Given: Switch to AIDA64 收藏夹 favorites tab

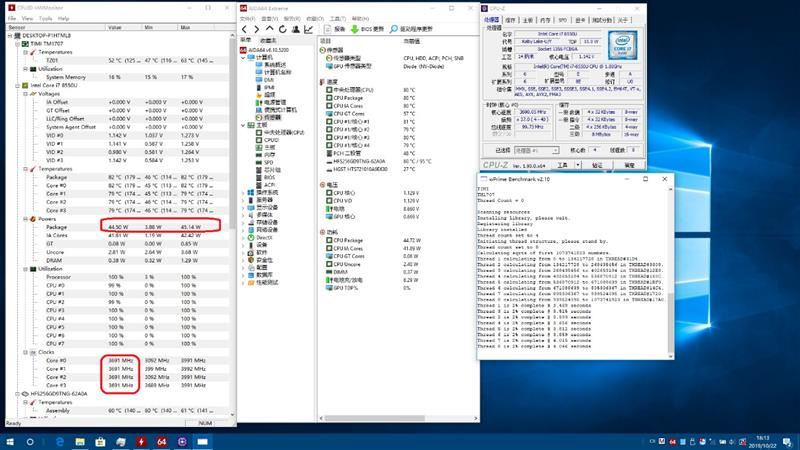Looking at the screenshot, I should [x=268, y=40].
